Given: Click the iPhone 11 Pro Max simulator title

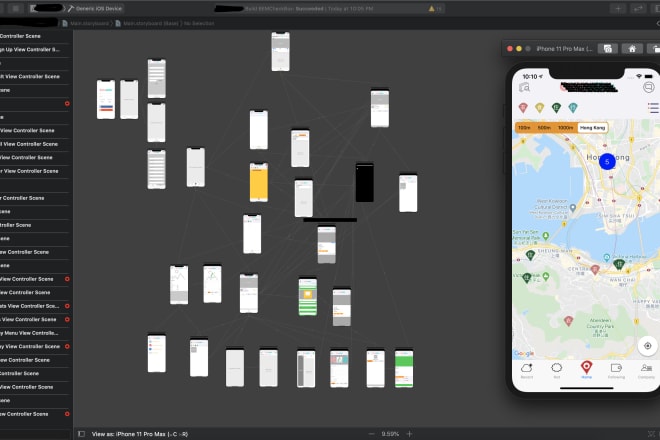Looking at the screenshot, I should tap(564, 49).
